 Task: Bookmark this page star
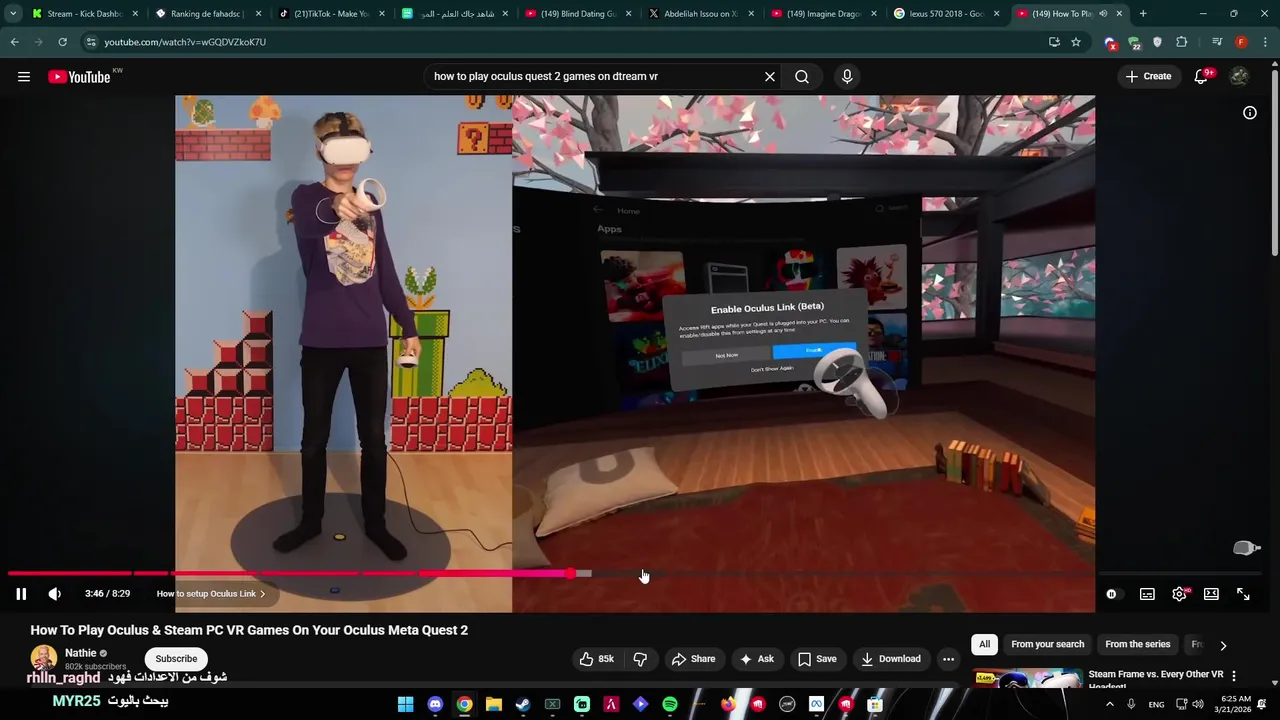(1076, 42)
